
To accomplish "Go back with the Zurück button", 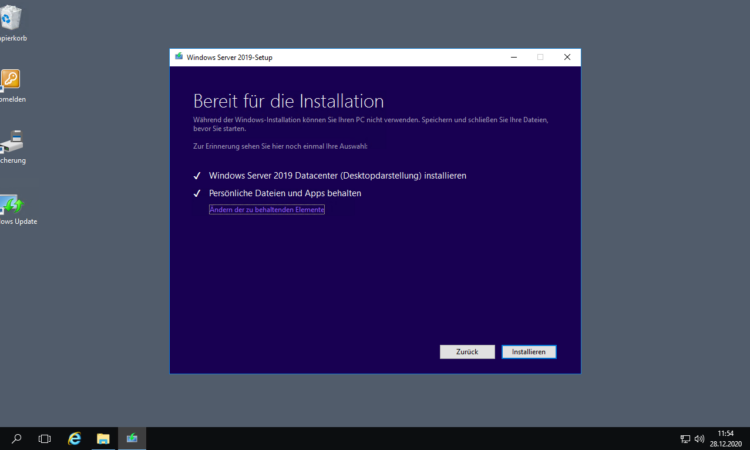I will pyautogui.click(x=467, y=351).
